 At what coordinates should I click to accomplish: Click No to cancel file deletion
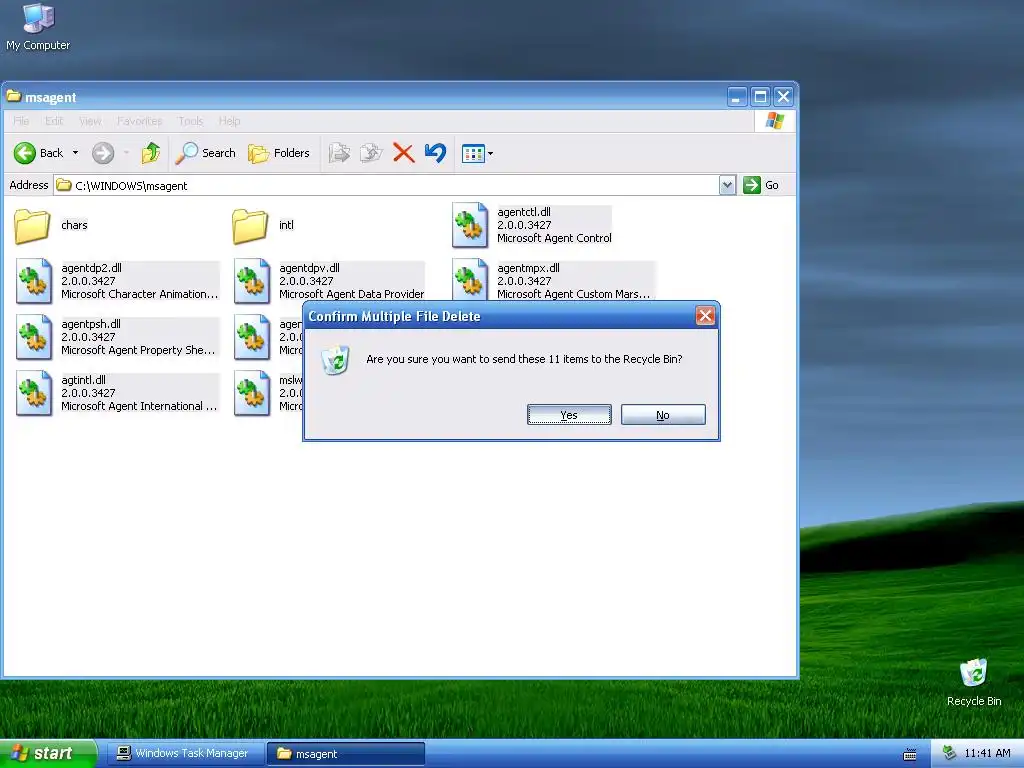pyautogui.click(x=663, y=415)
